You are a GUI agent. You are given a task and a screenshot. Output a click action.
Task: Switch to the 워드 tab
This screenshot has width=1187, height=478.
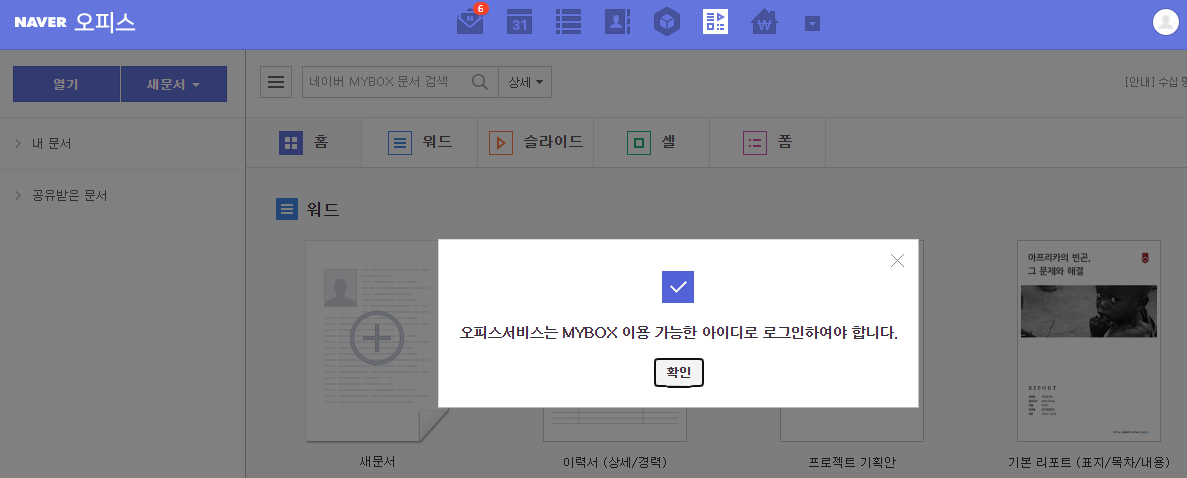coord(419,142)
